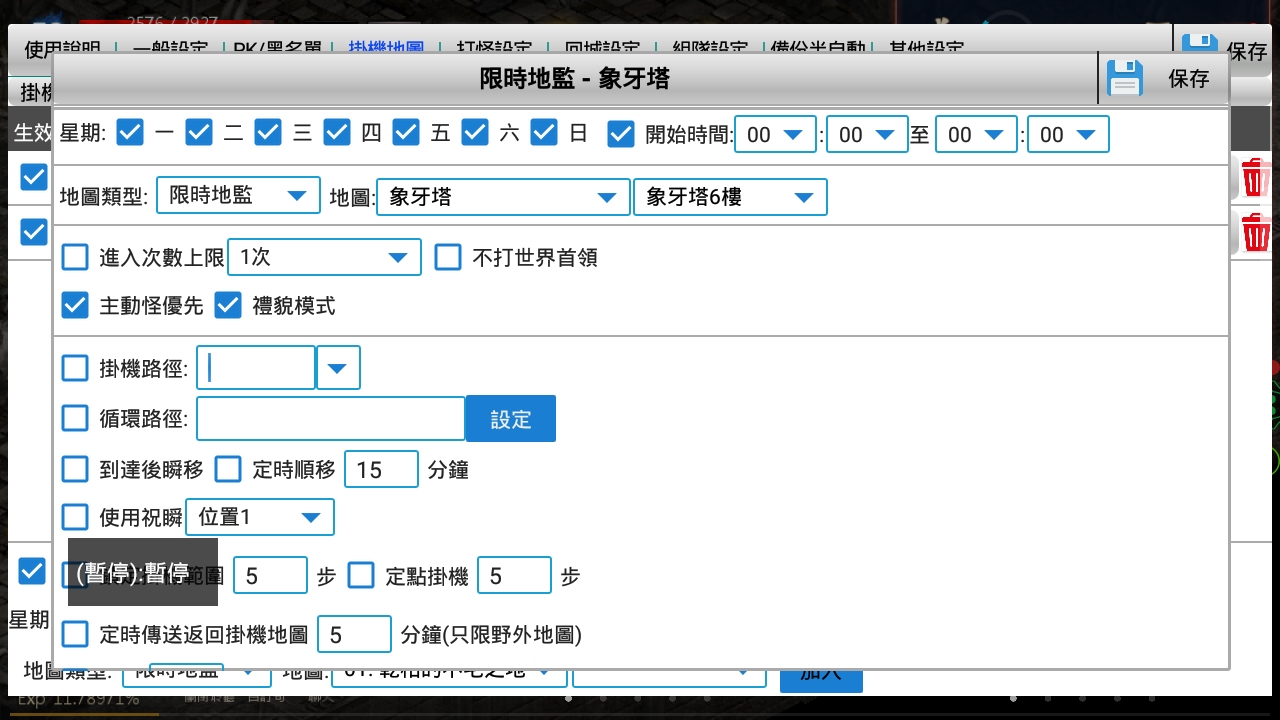The image size is (1280, 720).
Task: Open start hour dropdown after 開始時間
Action: (776, 134)
